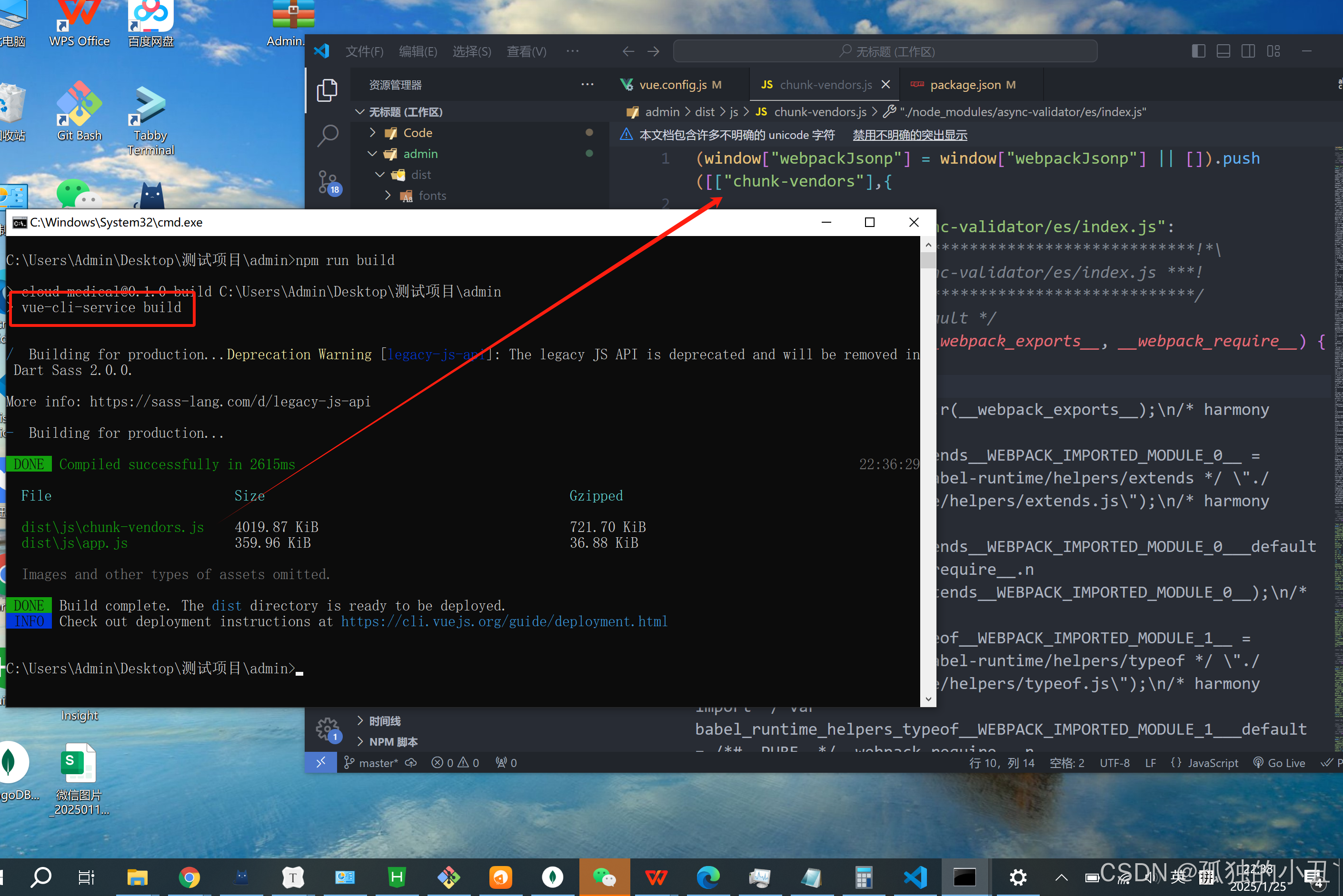The height and width of the screenshot is (896, 1343).
Task: Click the workspace search command center box
Action: (885, 51)
